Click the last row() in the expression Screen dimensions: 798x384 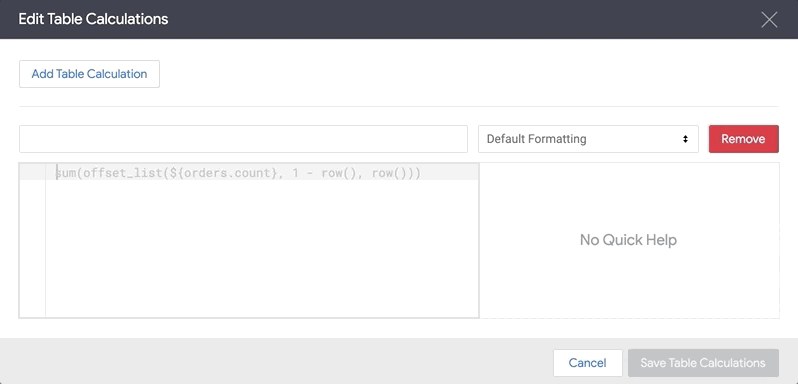tap(389, 173)
